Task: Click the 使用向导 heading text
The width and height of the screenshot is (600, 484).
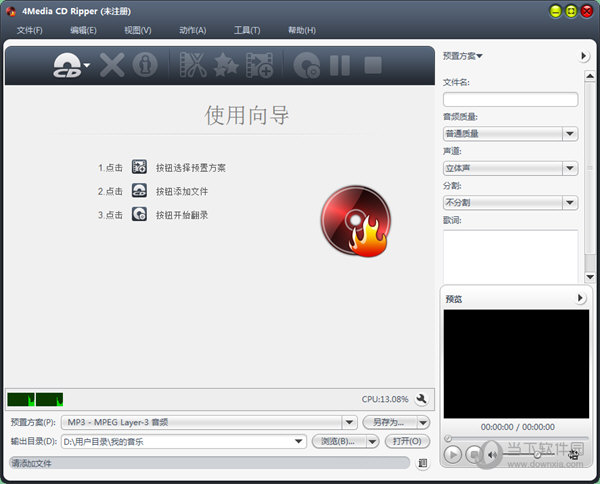Action: tap(246, 115)
